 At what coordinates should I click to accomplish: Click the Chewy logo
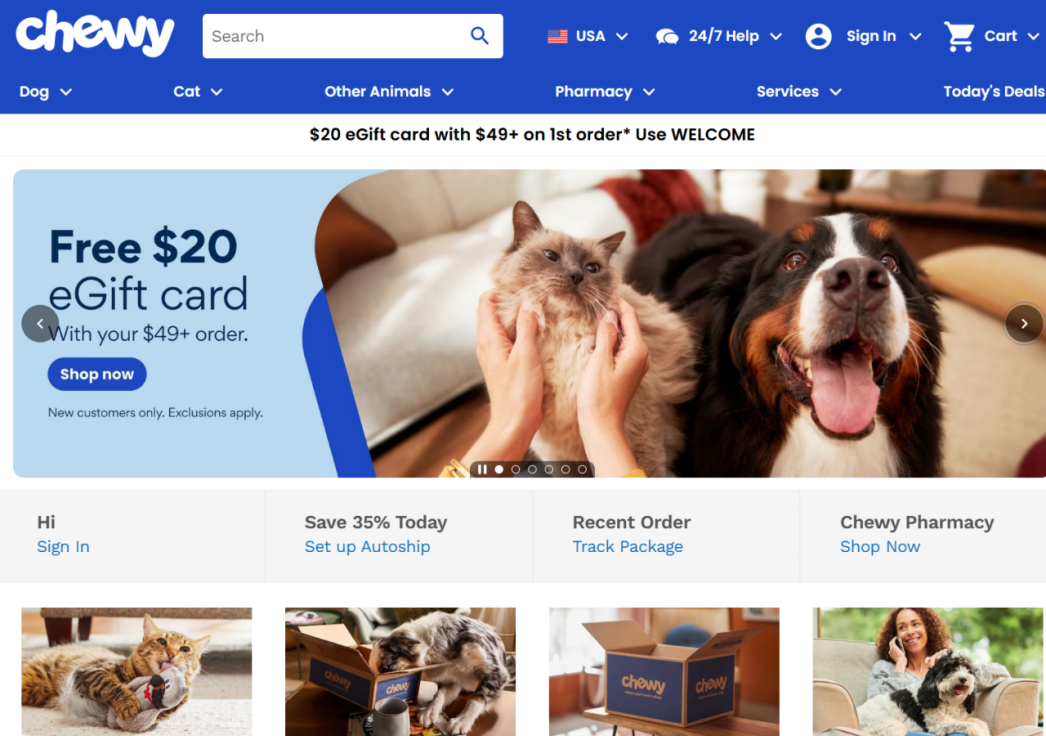click(95, 33)
